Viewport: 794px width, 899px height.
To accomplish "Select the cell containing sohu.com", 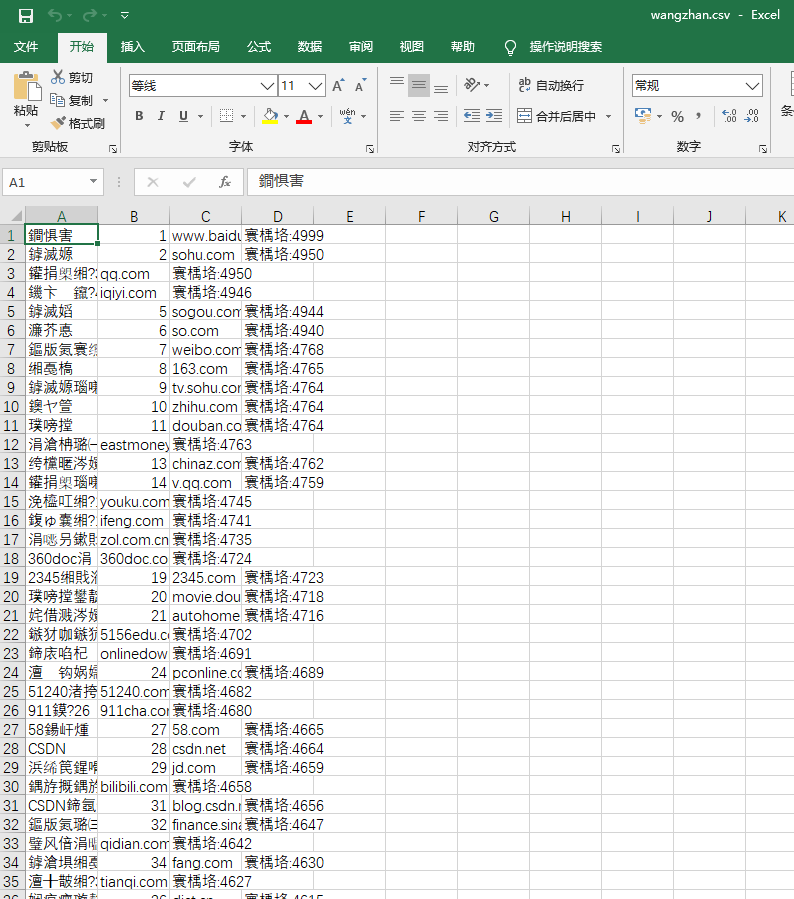I will click(x=205, y=255).
